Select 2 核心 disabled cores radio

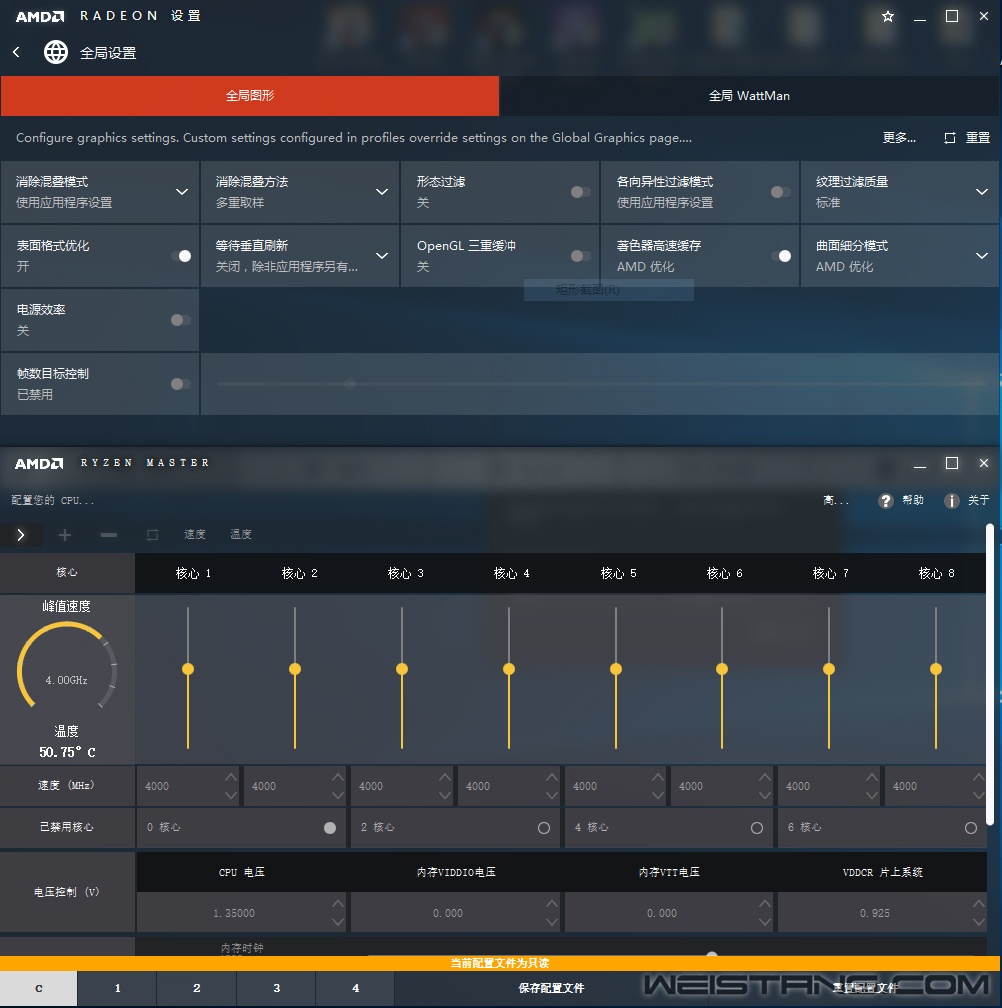click(544, 828)
